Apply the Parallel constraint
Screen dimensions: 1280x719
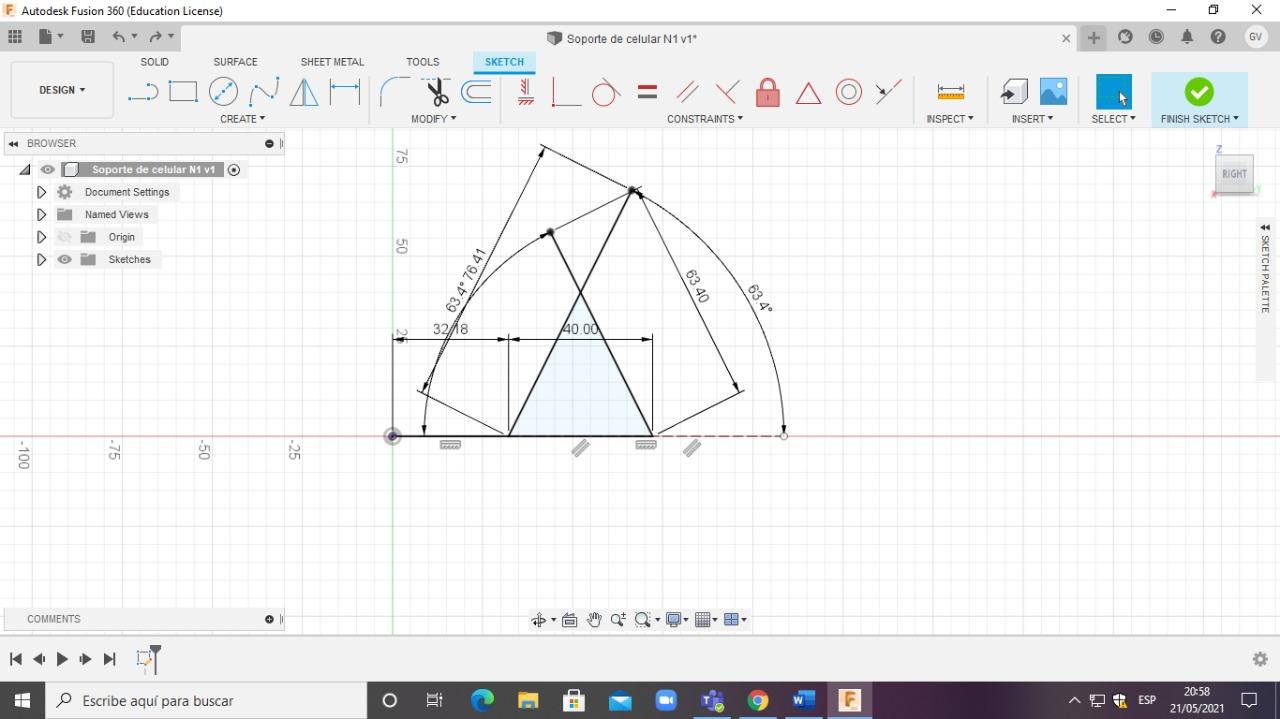click(687, 92)
